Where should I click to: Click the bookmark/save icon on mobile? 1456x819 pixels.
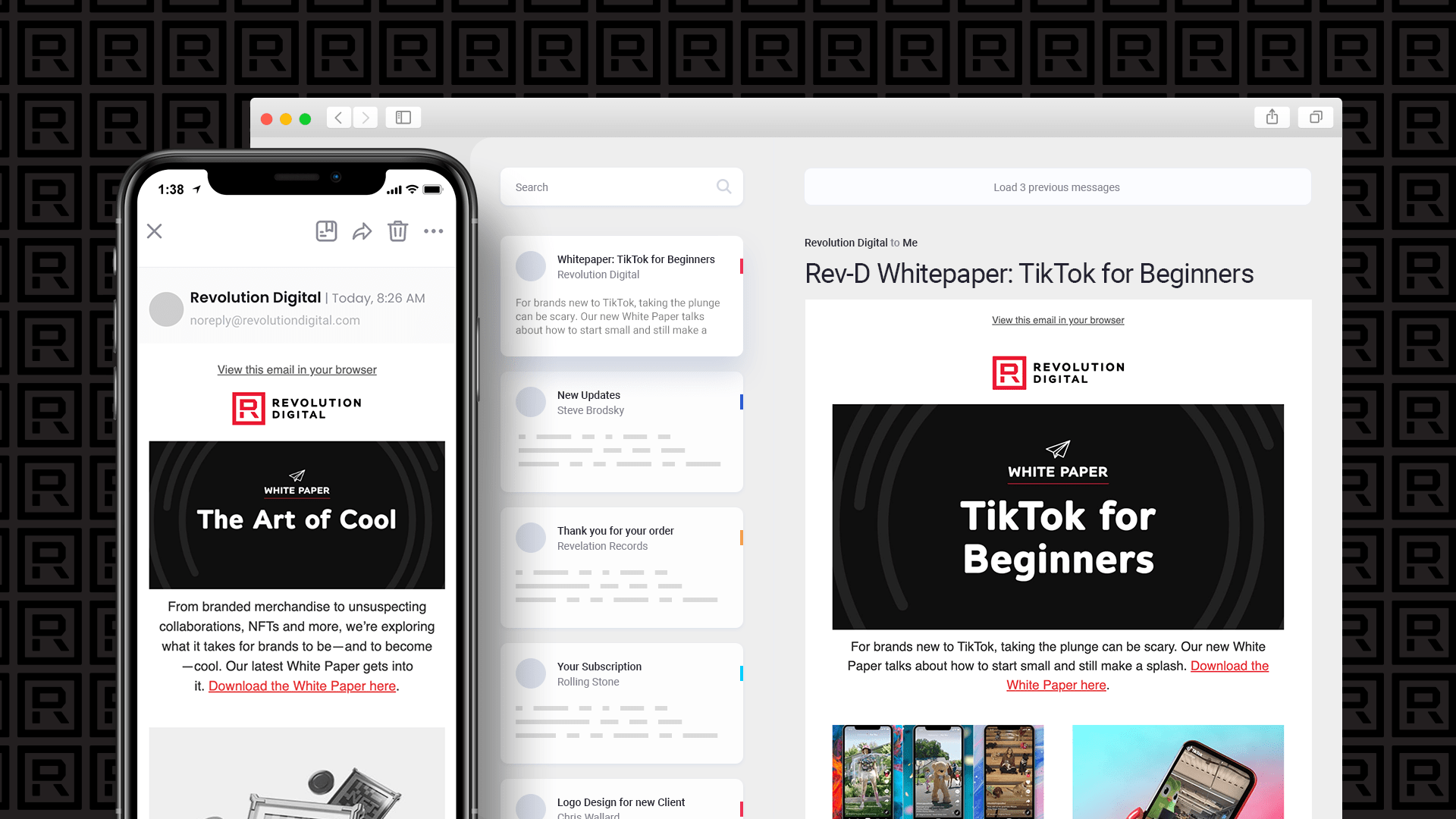(x=325, y=230)
